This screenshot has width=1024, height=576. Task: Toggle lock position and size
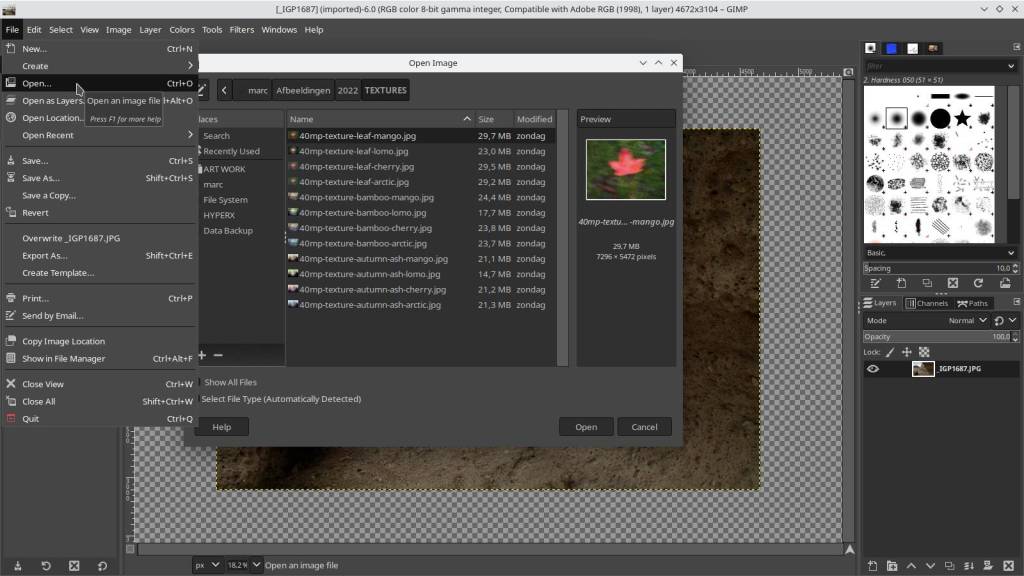pos(906,352)
